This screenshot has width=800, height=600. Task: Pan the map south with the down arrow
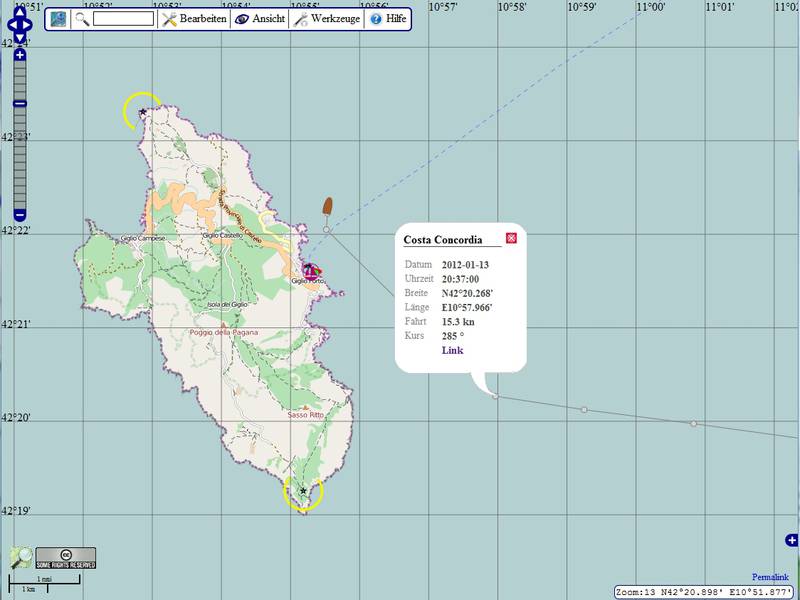(19, 37)
